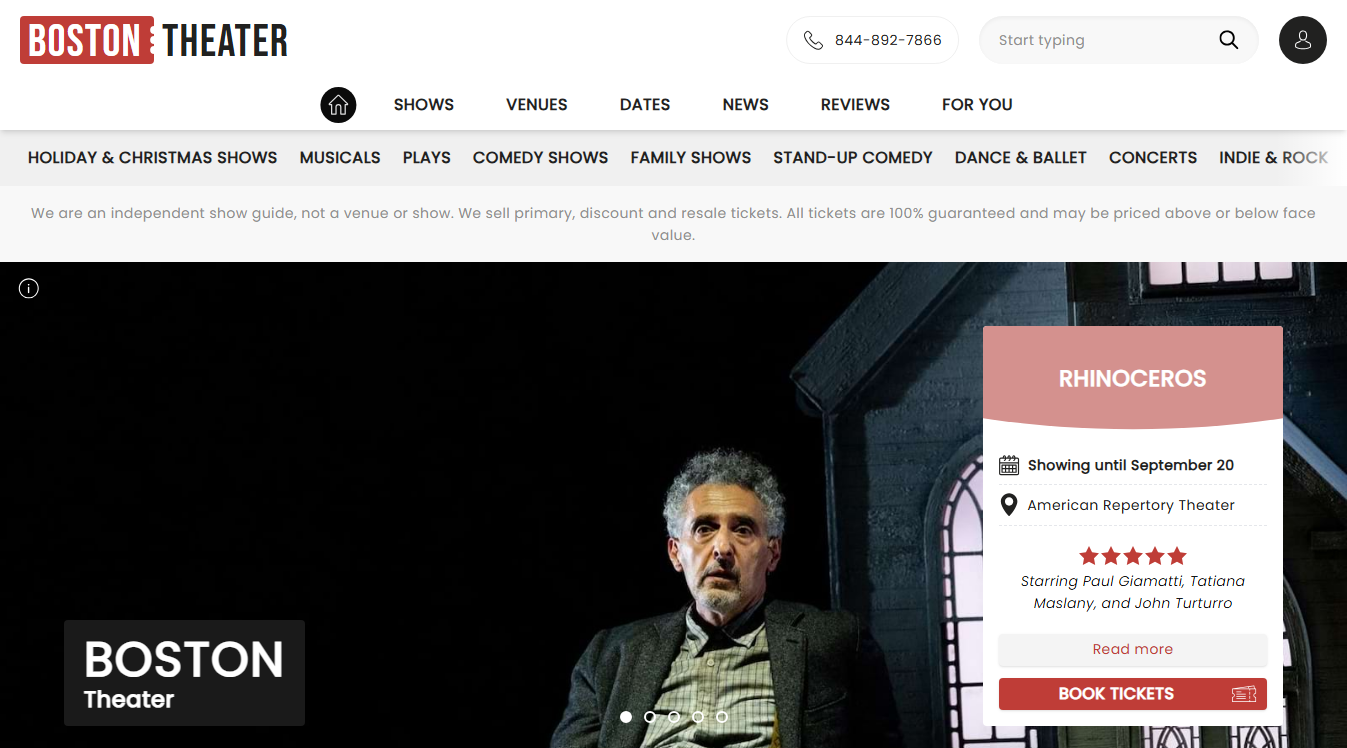The image size is (1347, 748).
Task: Open the user account profile icon
Action: click(1302, 40)
